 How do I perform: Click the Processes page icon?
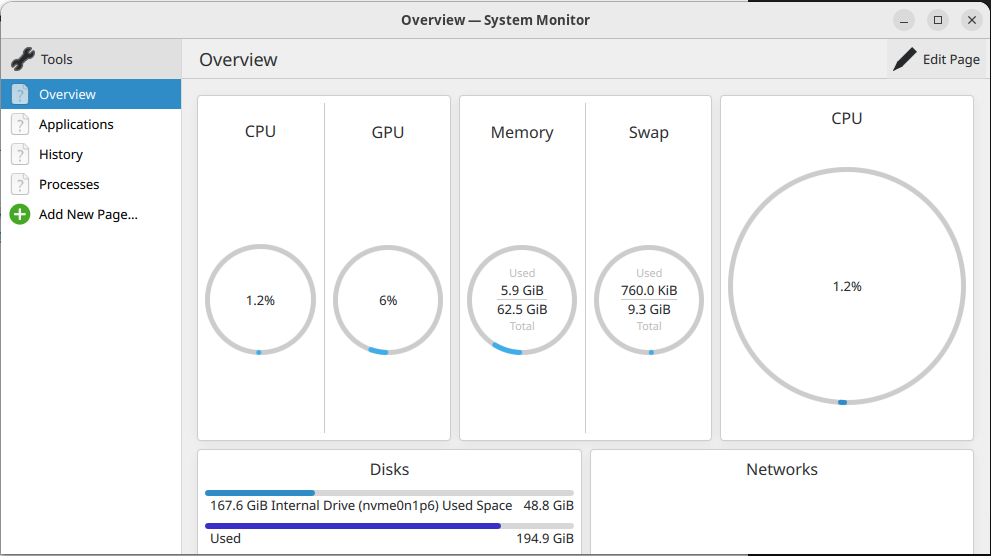(20, 184)
